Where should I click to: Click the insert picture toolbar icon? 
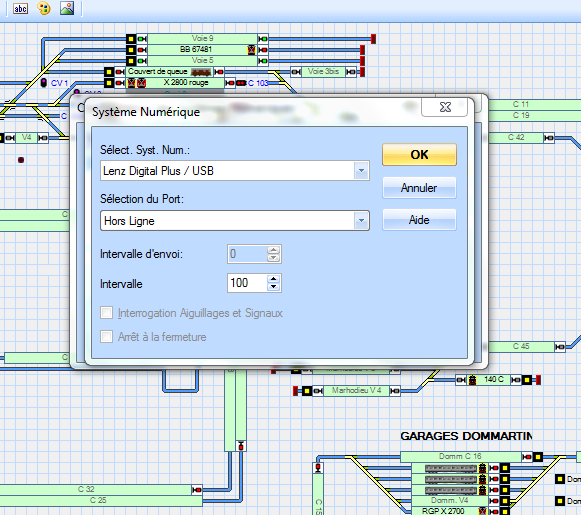click(67, 8)
